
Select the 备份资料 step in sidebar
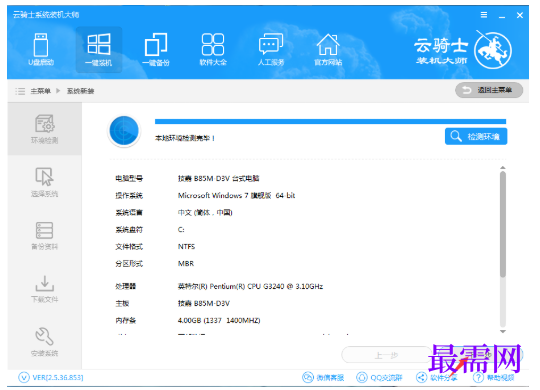coord(44,235)
